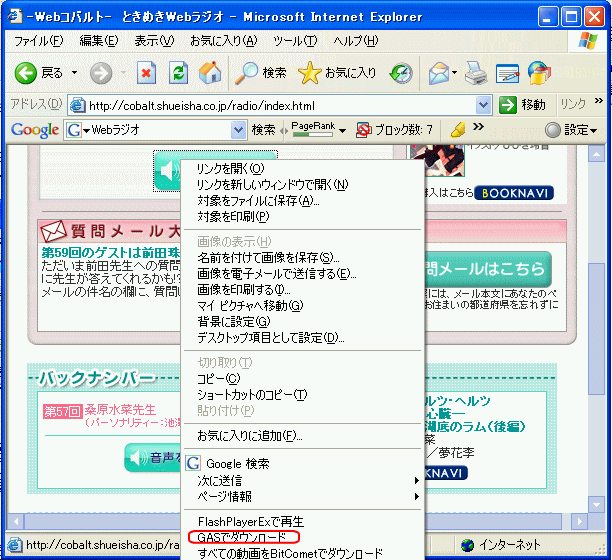Screen dimensions: 612x560
Task: Click the Windows flag logo at top right
Action: tap(587, 41)
